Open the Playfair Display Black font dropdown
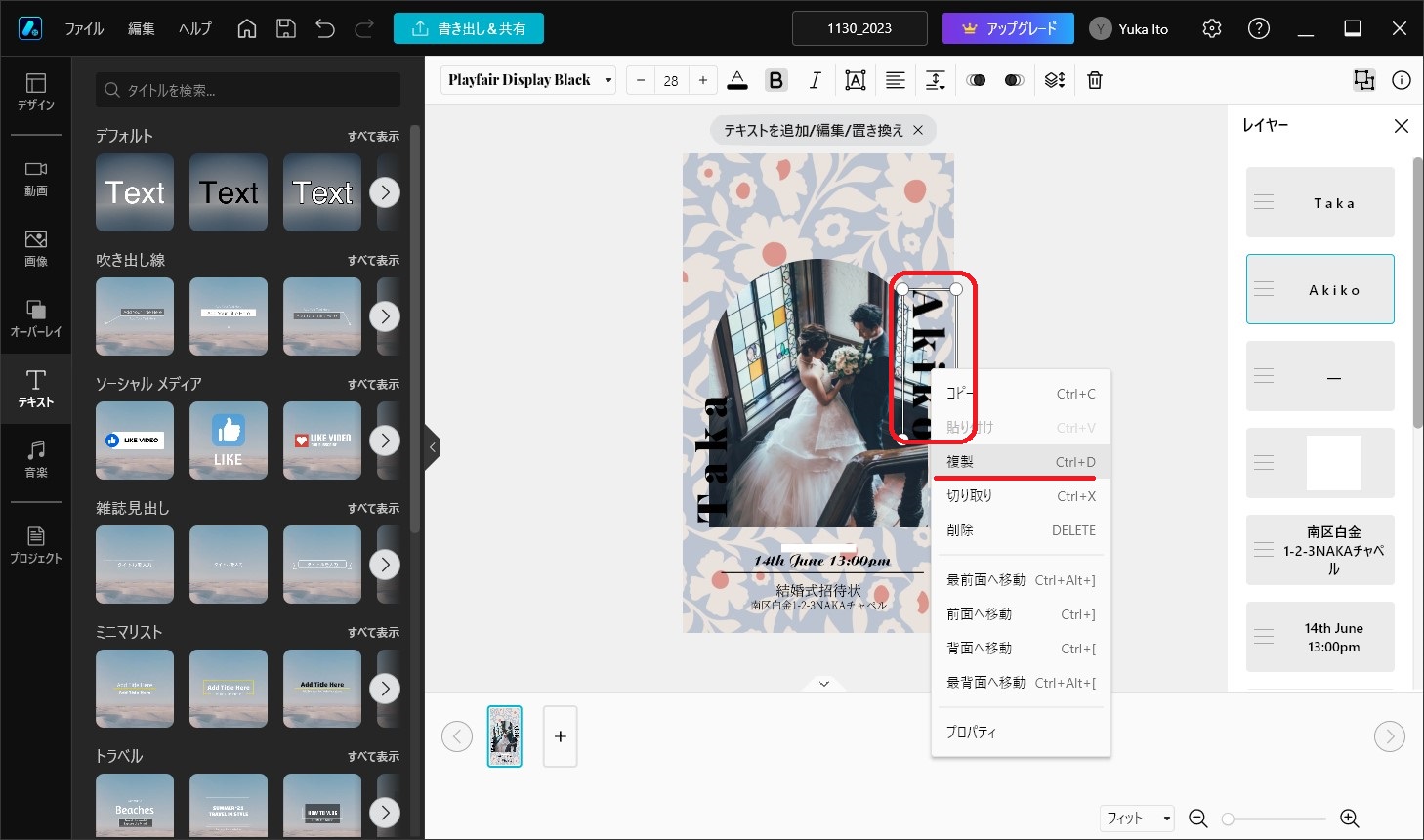 tap(528, 80)
